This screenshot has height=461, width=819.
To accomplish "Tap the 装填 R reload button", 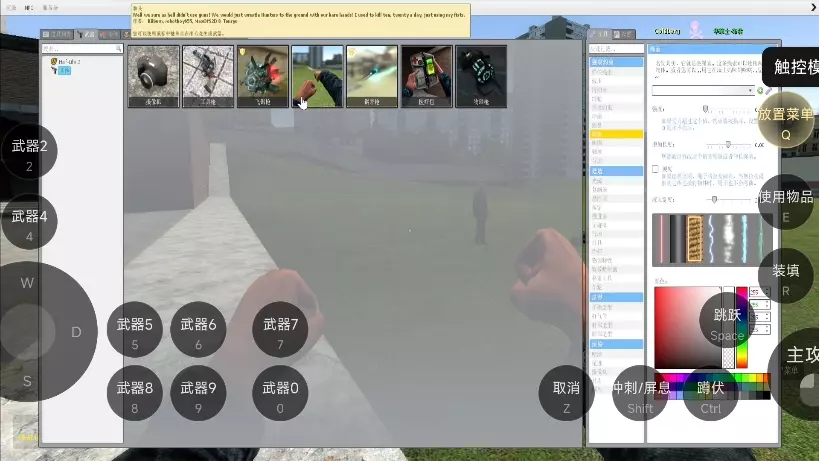I will point(786,276).
